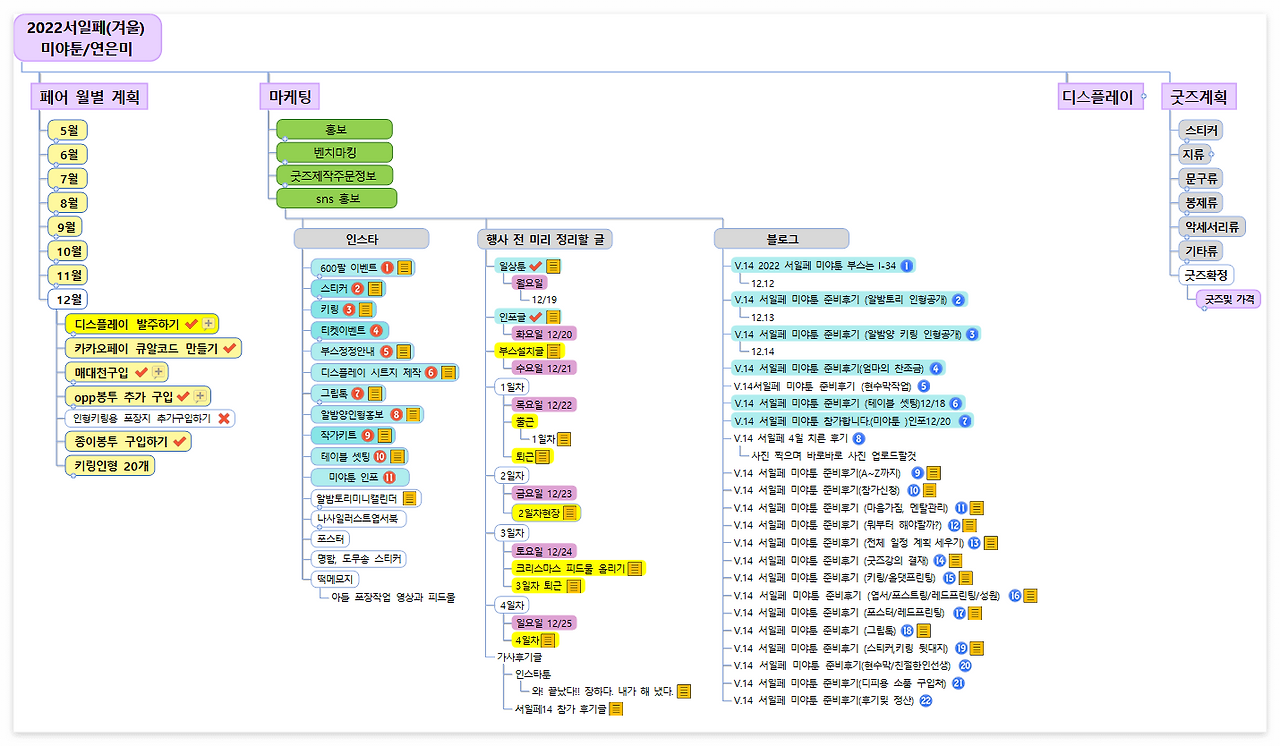Viewport: 1280px width, 746px height.
Task: Open note icon on 부스정정안내
Action: (404, 351)
